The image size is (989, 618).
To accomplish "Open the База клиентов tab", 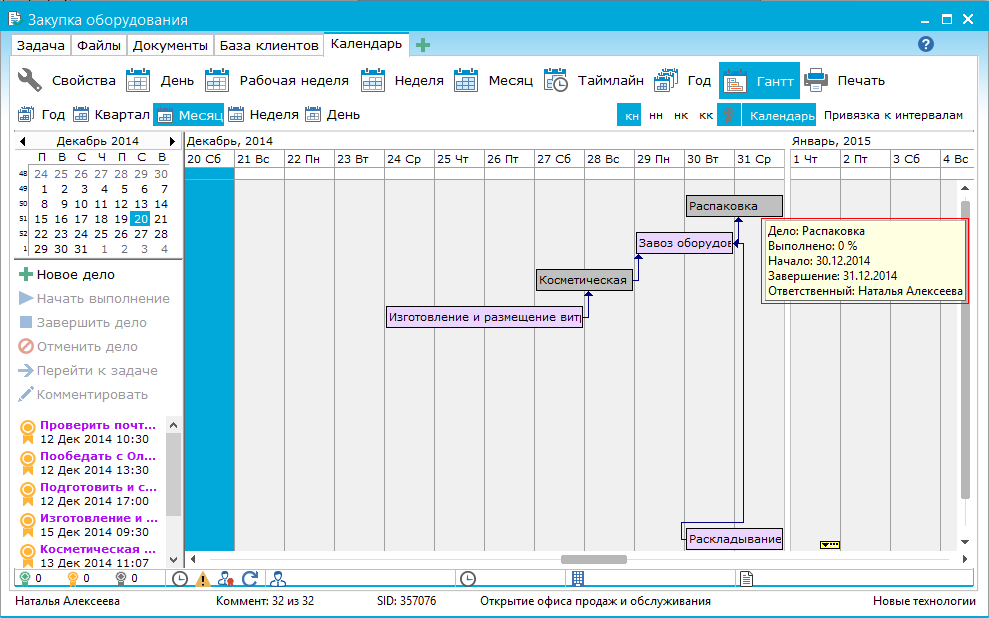I will [269, 45].
